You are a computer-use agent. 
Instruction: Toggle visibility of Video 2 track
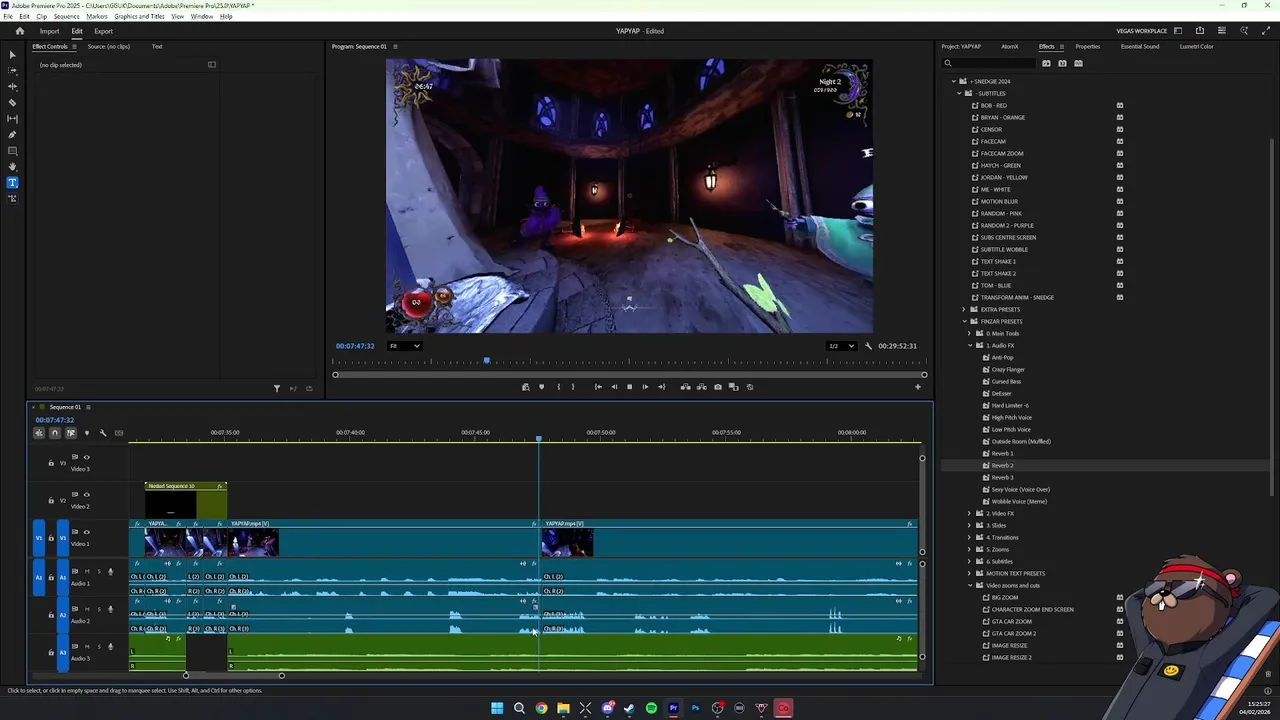[x=86, y=494]
